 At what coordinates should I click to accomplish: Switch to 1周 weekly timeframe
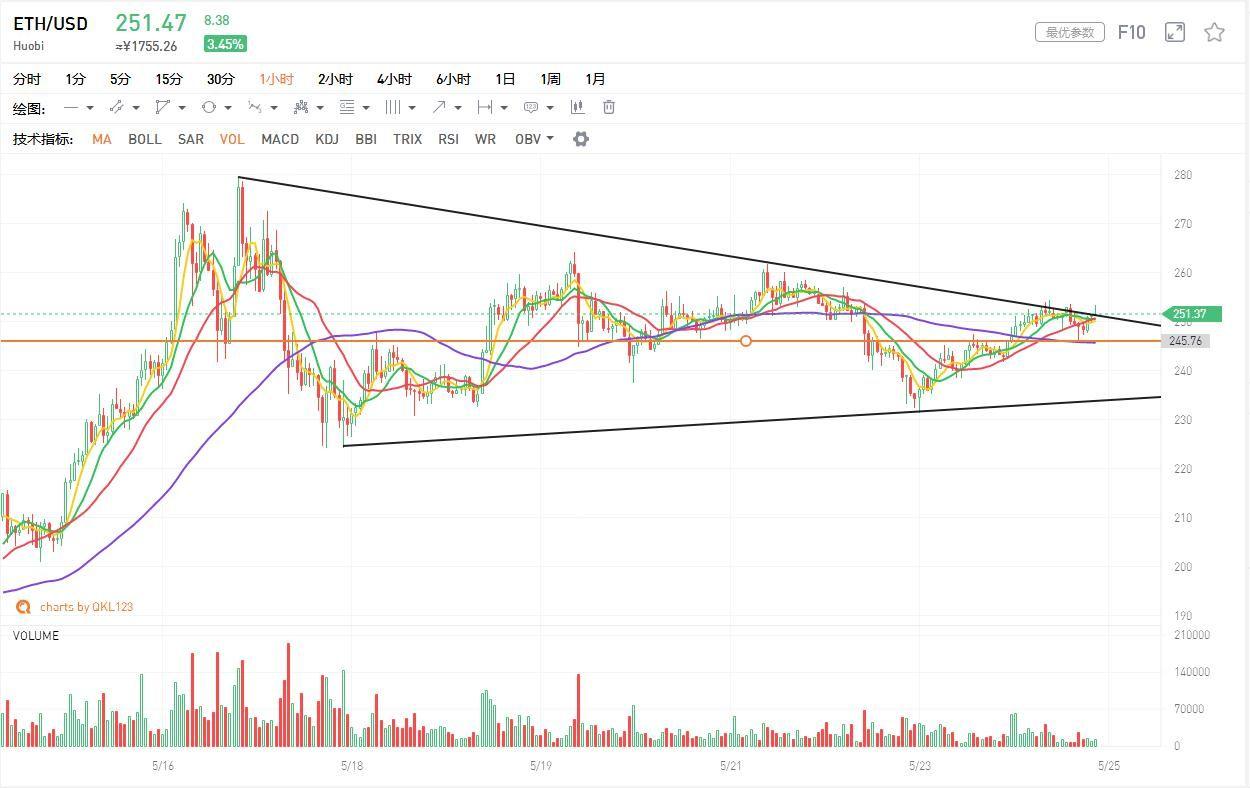click(x=550, y=79)
